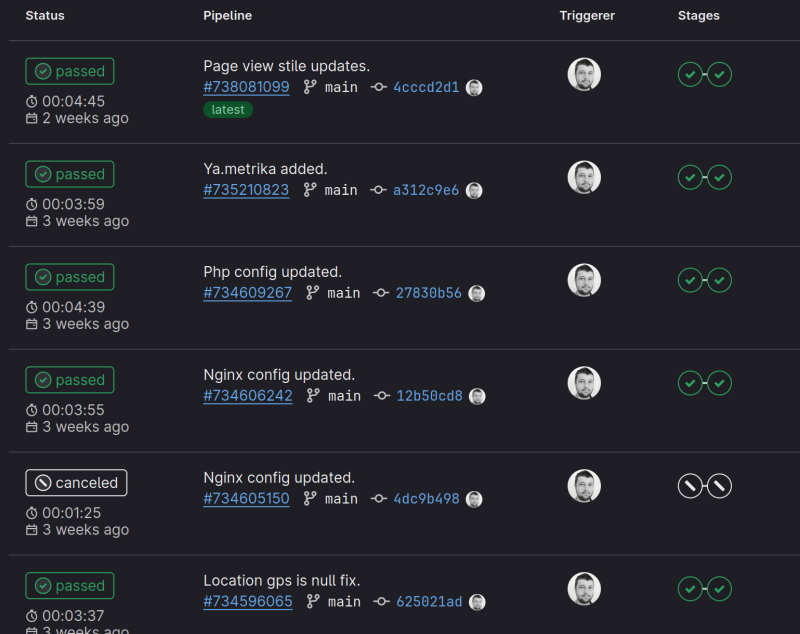Click the canceled status badge

pos(76,483)
